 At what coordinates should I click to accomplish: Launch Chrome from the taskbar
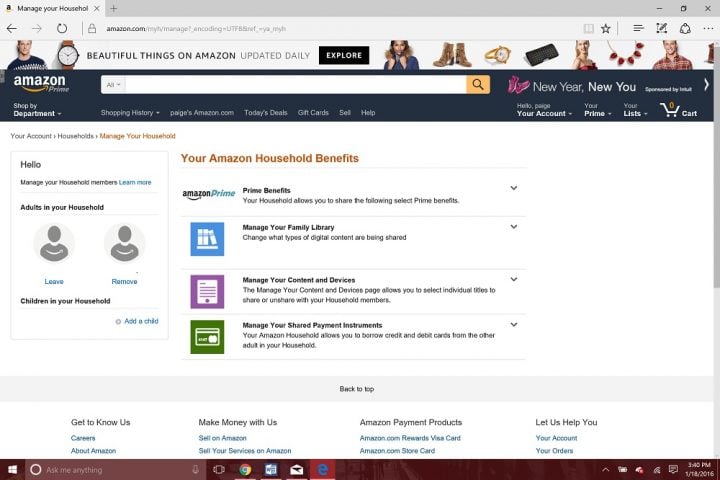coord(245,469)
